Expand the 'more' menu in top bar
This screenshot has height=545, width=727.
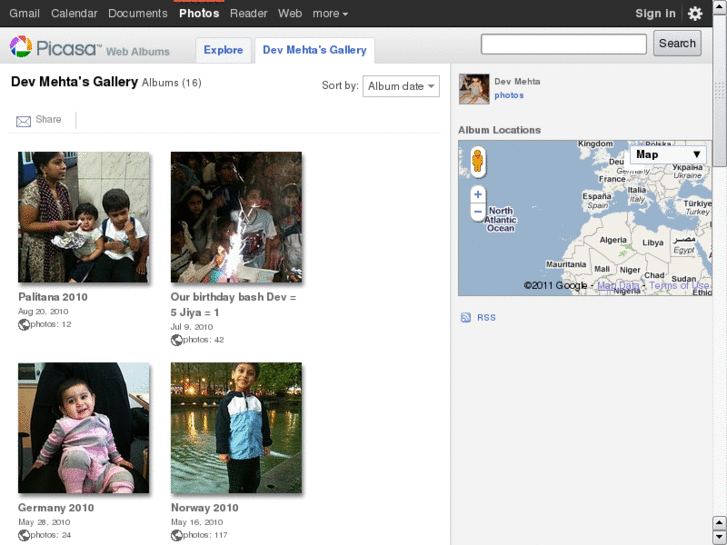tap(330, 14)
